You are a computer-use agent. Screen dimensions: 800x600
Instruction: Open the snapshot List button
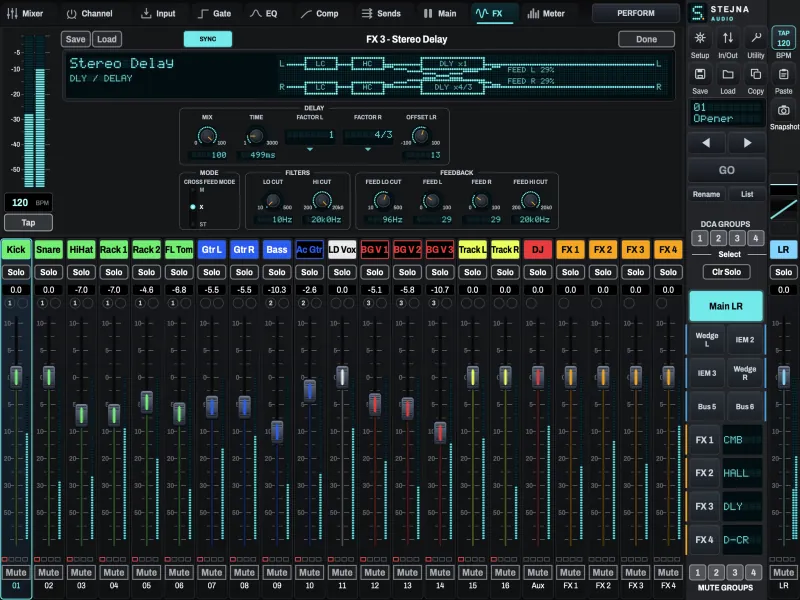point(747,194)
